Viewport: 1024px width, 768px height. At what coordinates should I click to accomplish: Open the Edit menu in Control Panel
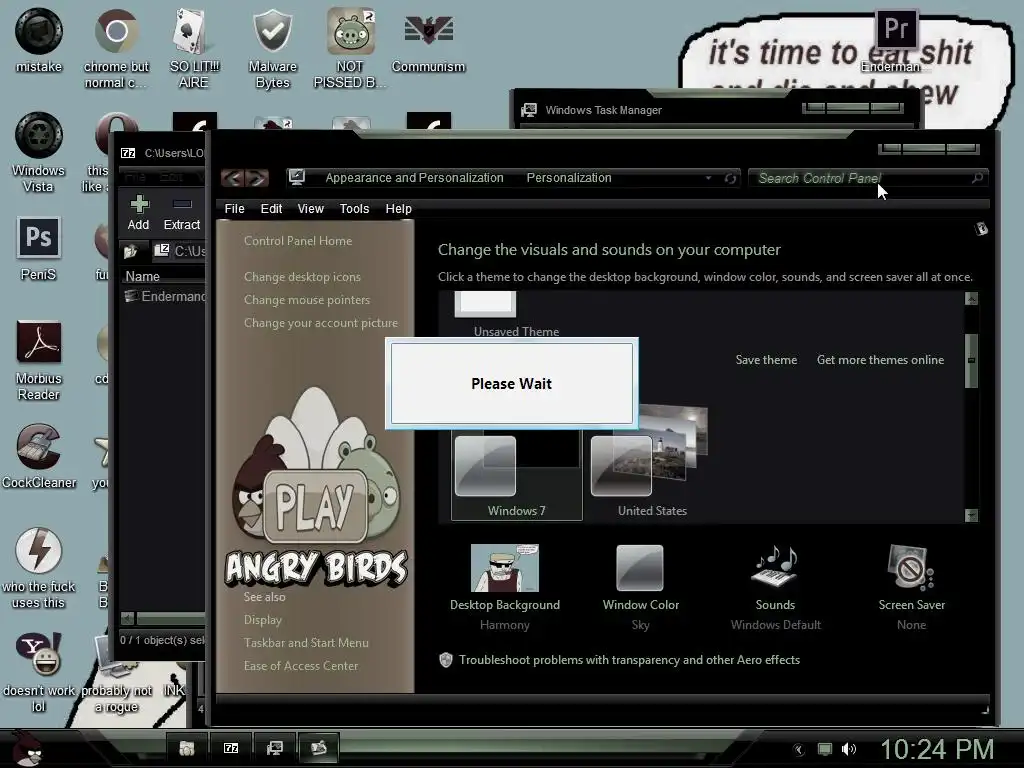pyautogui.click(x=271, y=208)
